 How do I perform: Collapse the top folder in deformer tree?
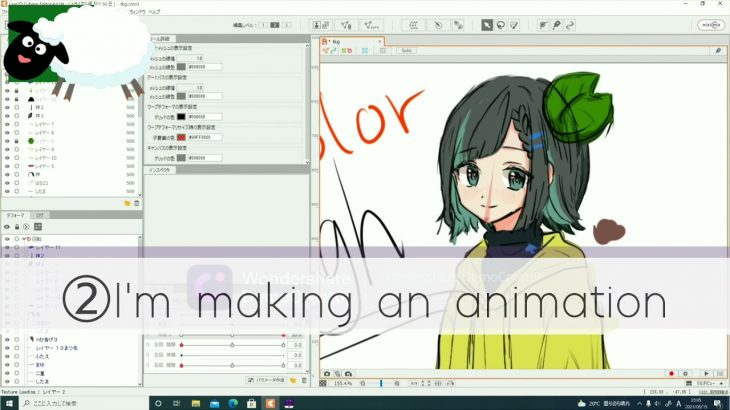coord(24,239)
